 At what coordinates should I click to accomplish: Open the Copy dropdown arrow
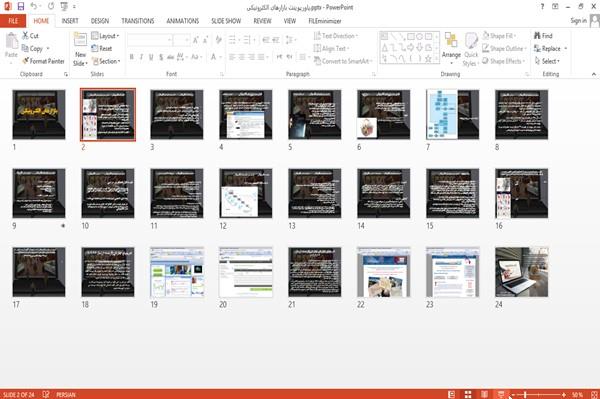[48, 49]
